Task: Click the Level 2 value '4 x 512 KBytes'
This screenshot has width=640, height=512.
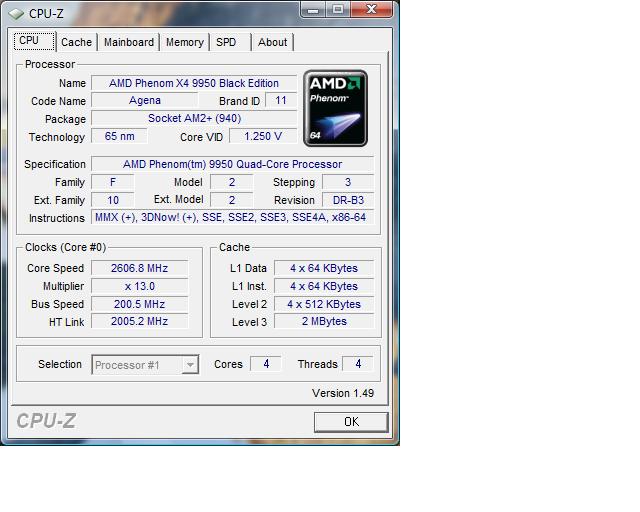Action: 324,304
